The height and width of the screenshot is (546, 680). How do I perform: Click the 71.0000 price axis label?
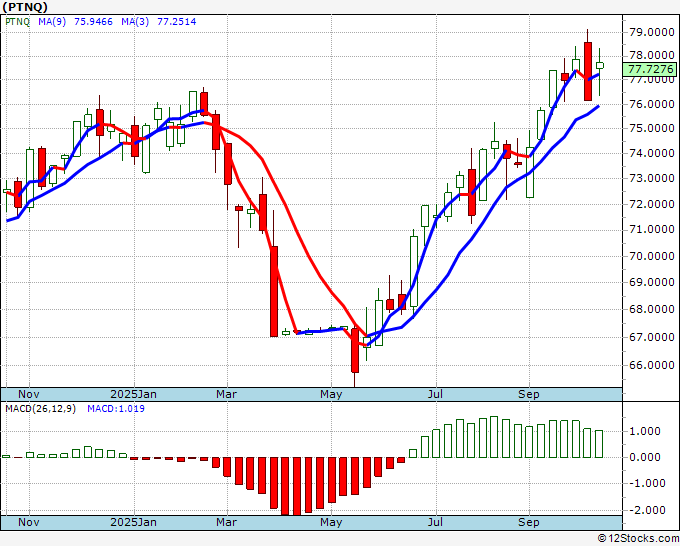(x=651, y=230)
